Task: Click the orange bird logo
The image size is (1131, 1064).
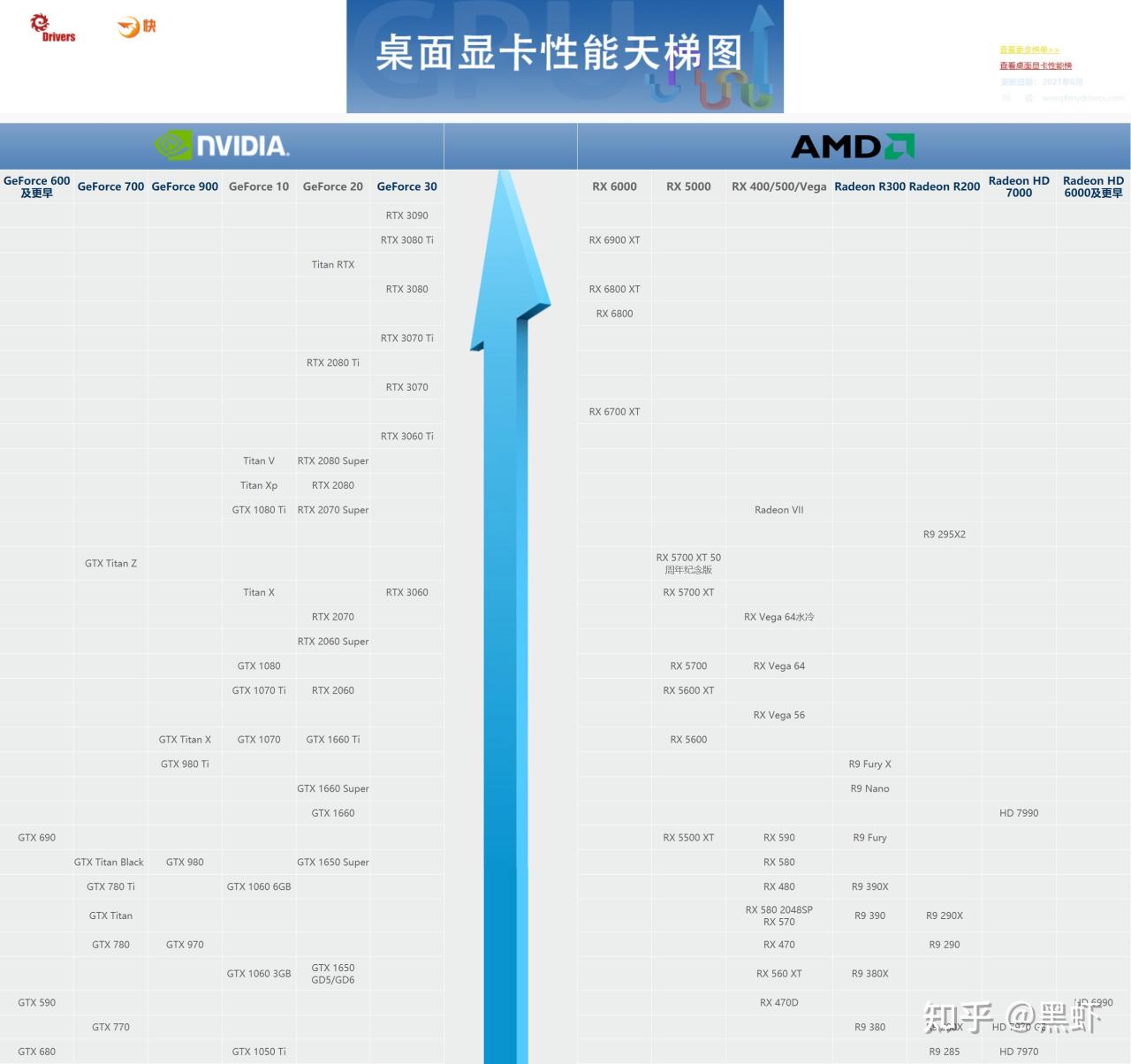Action: point(136,27)
